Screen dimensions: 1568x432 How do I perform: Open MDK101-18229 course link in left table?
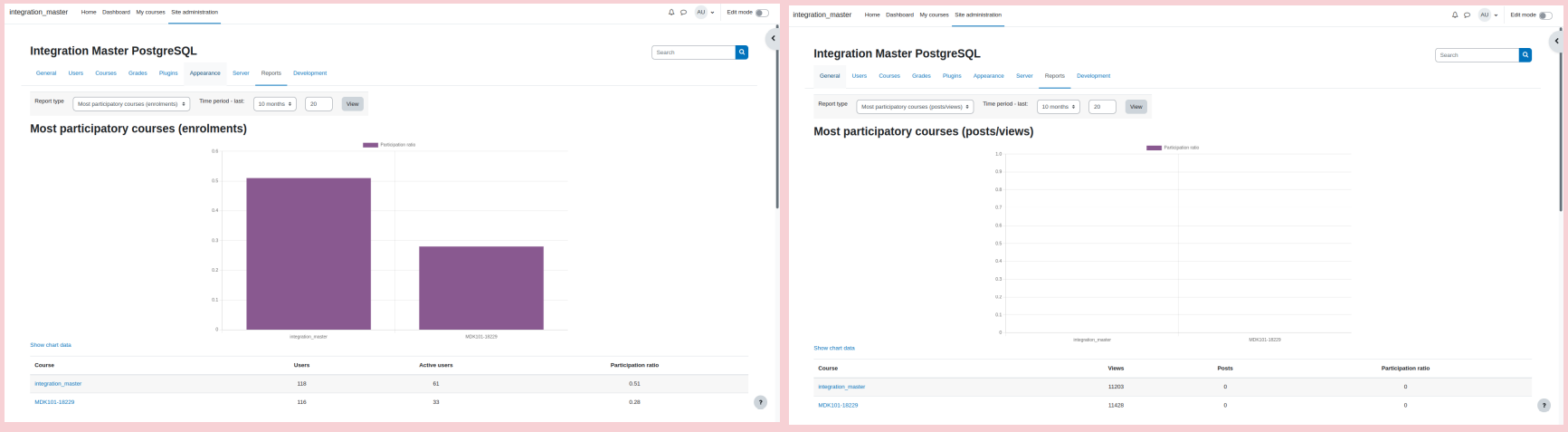coord(54,402)
